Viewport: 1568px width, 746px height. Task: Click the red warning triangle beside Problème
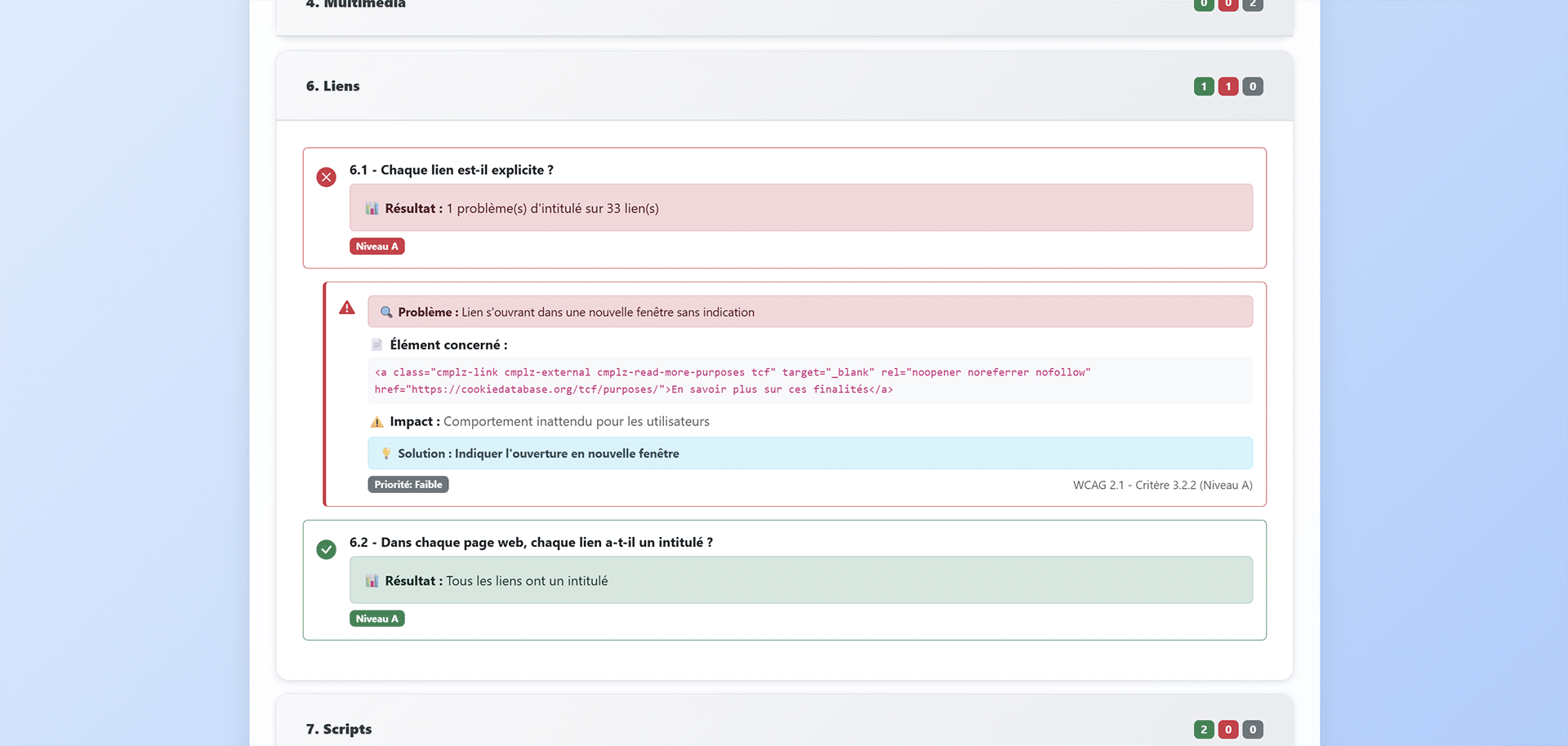347,308
